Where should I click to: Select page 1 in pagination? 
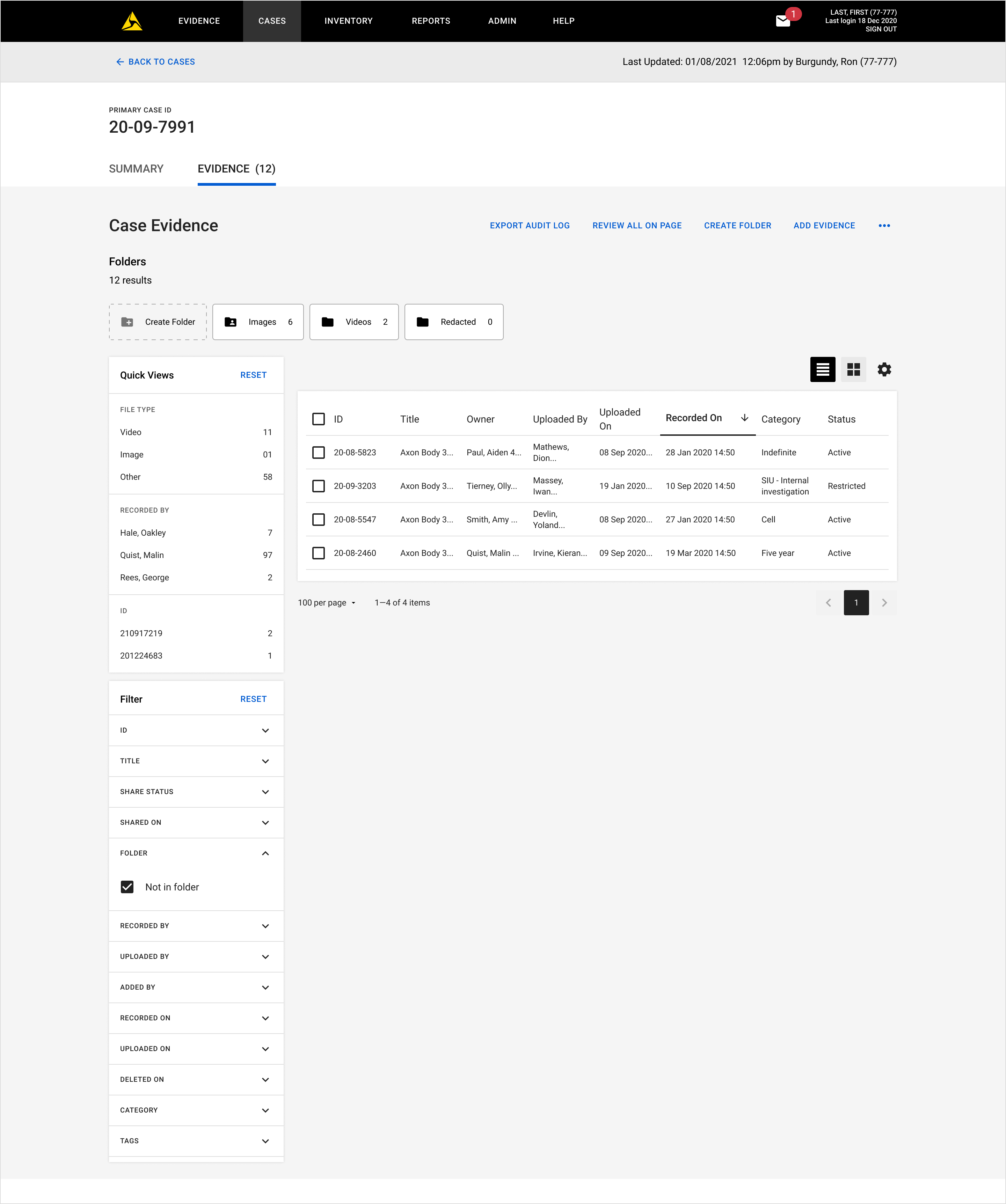tap(856, 603)
